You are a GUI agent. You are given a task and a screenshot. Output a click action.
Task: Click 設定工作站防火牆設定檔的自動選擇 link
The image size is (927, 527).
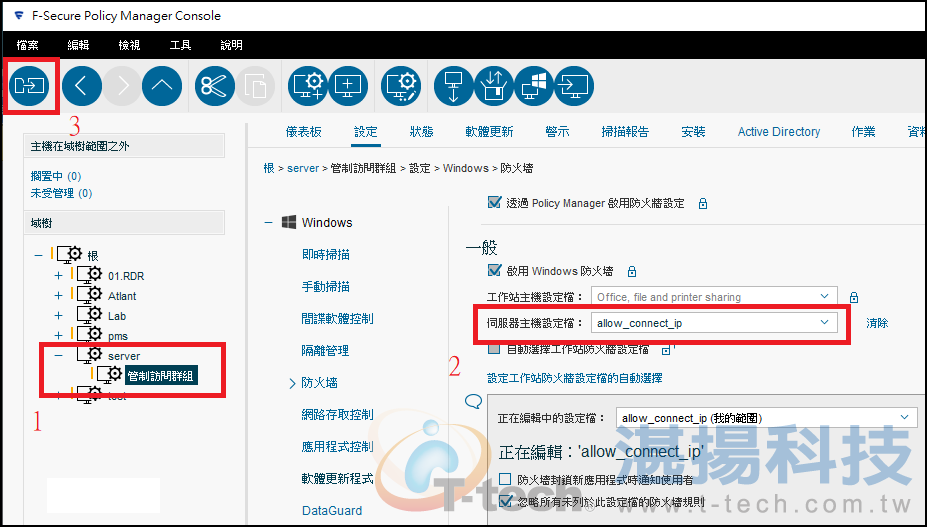coord(575,378)
